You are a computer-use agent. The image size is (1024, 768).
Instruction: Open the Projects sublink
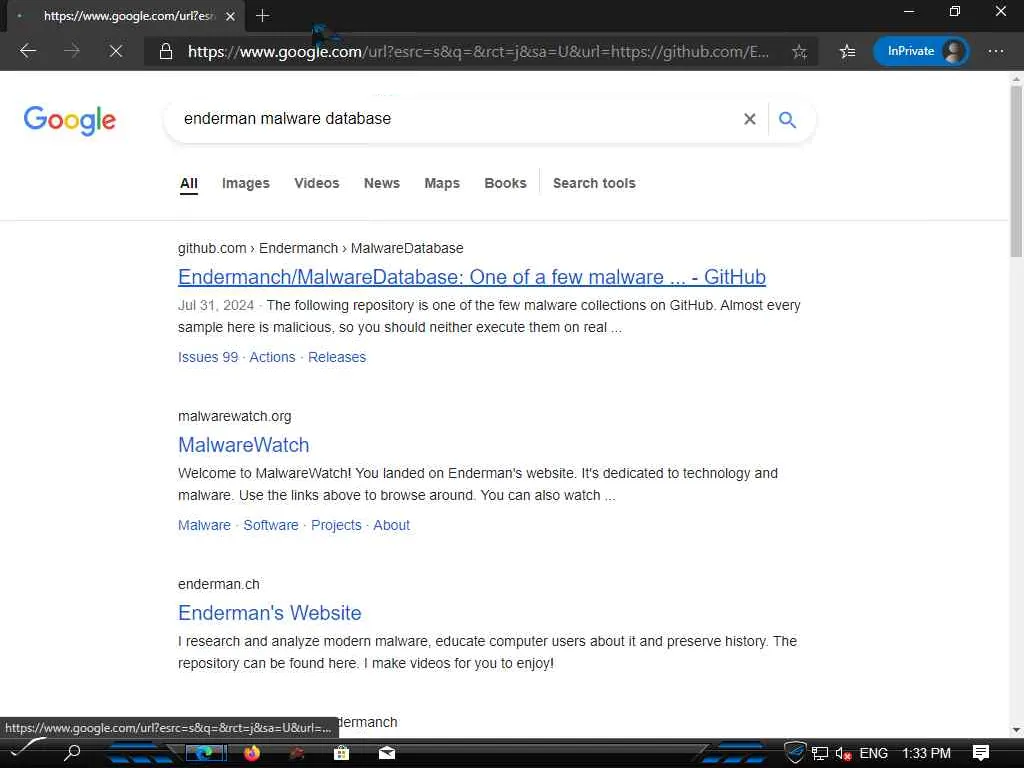pos(336,525)
